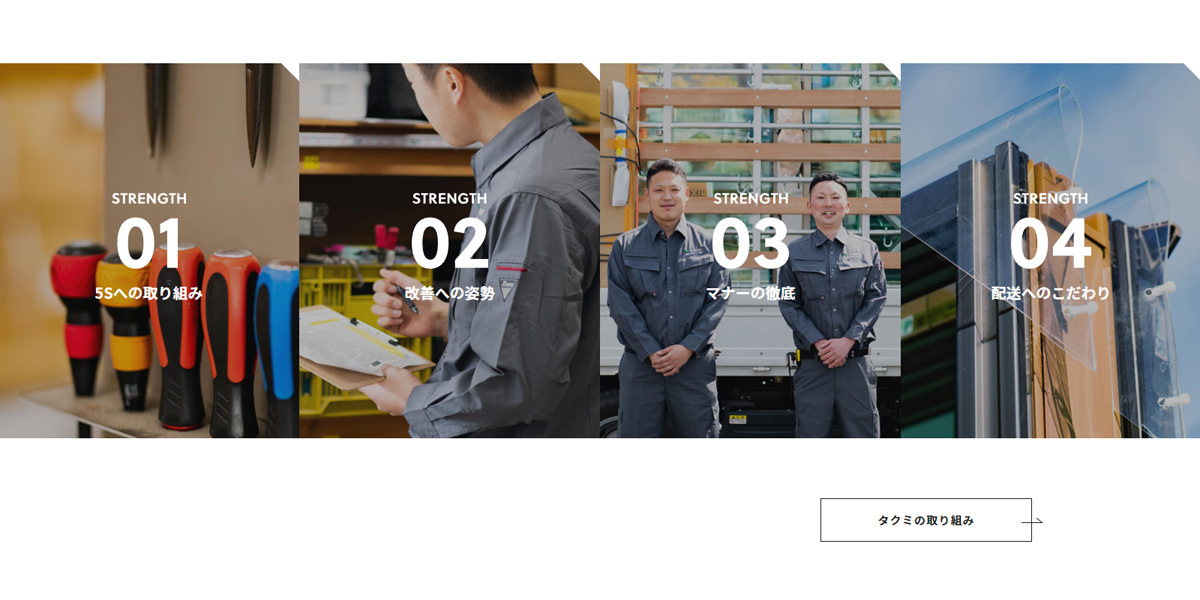Click the large 02 number
Screen dimensions: 1200x600
point(449,244)
